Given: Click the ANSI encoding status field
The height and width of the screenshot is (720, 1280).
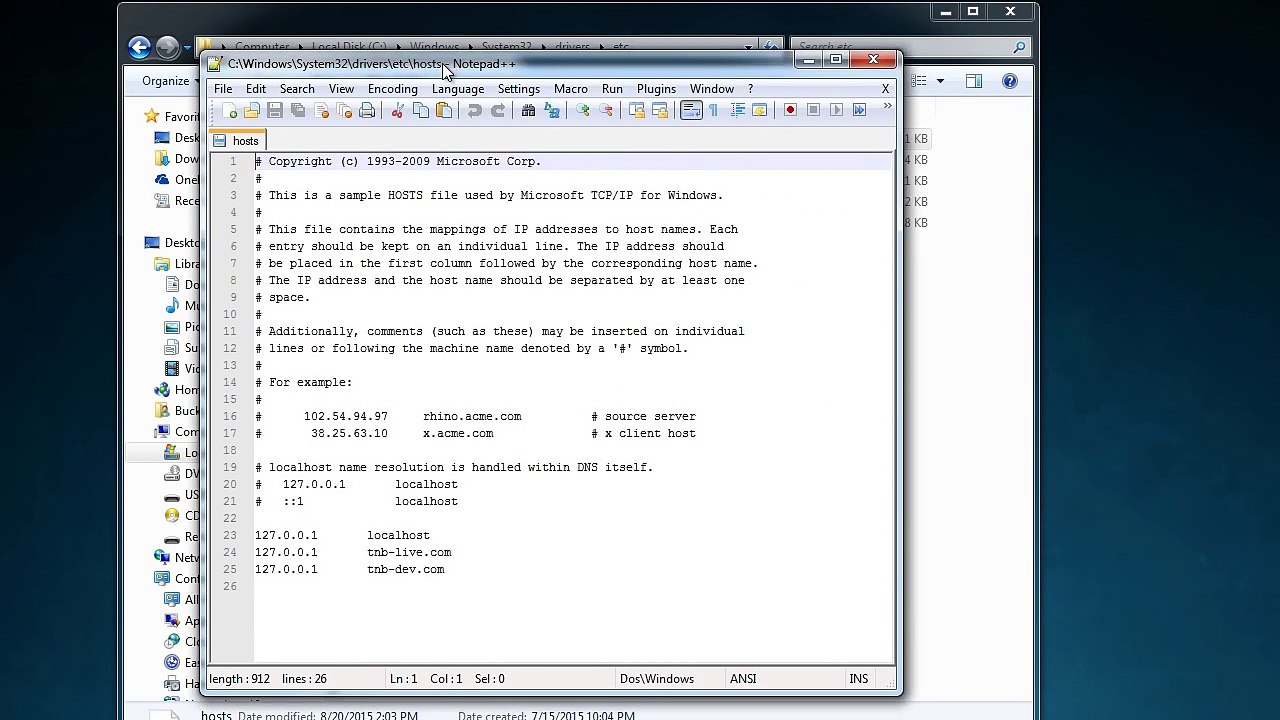Looking at the screenshot, I should coord(743,679).
